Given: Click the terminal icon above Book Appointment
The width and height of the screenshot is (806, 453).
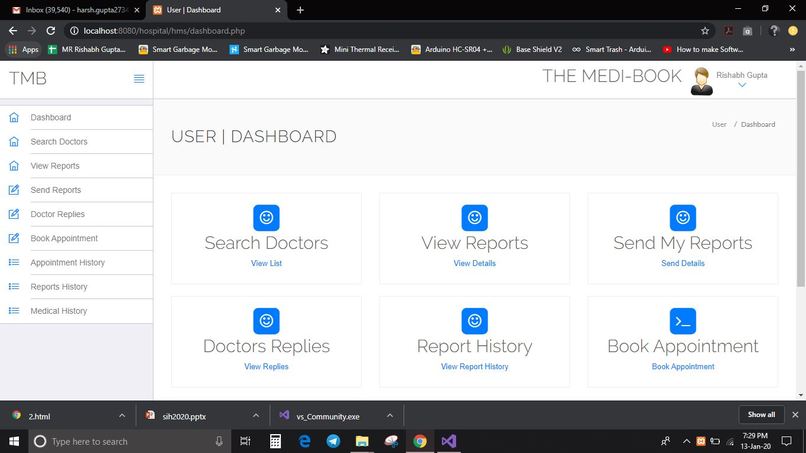Looking at the screenshot, I should click(x=683, y=321).
